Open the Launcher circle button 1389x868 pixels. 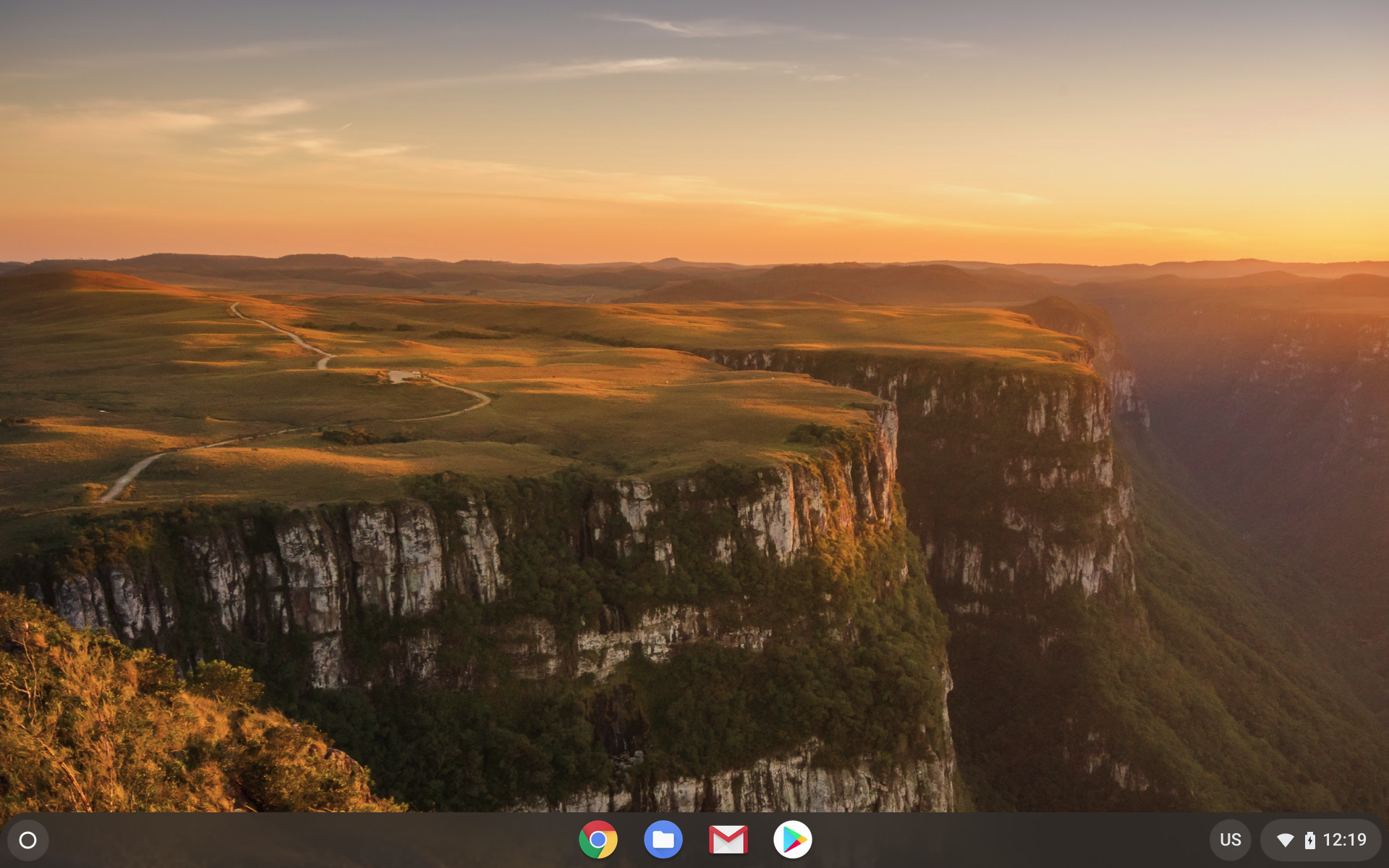[27, 840]
